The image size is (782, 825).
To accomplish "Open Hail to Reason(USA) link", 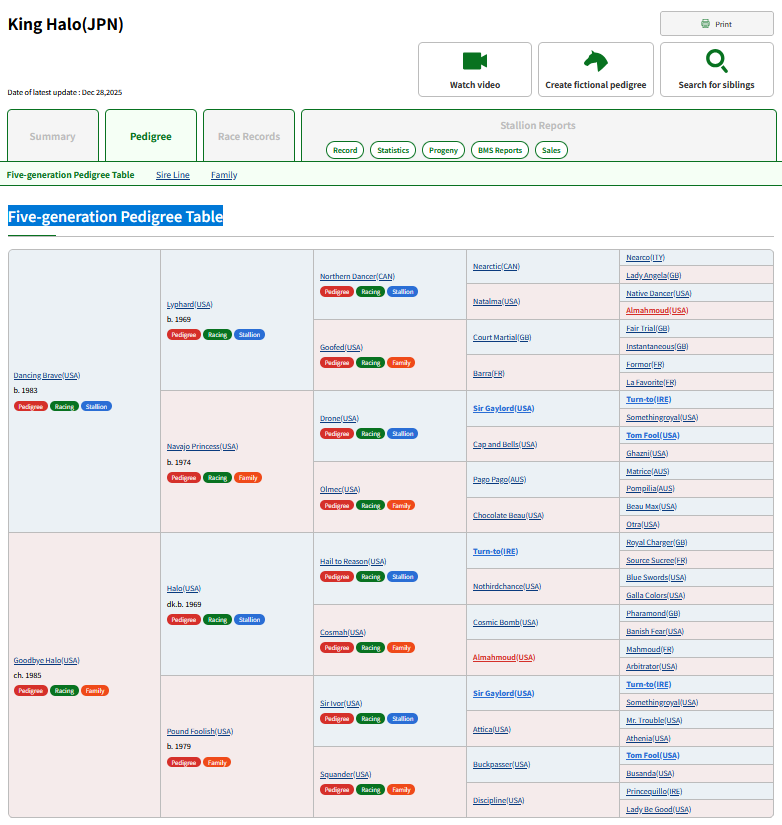I will click(353, 561).
